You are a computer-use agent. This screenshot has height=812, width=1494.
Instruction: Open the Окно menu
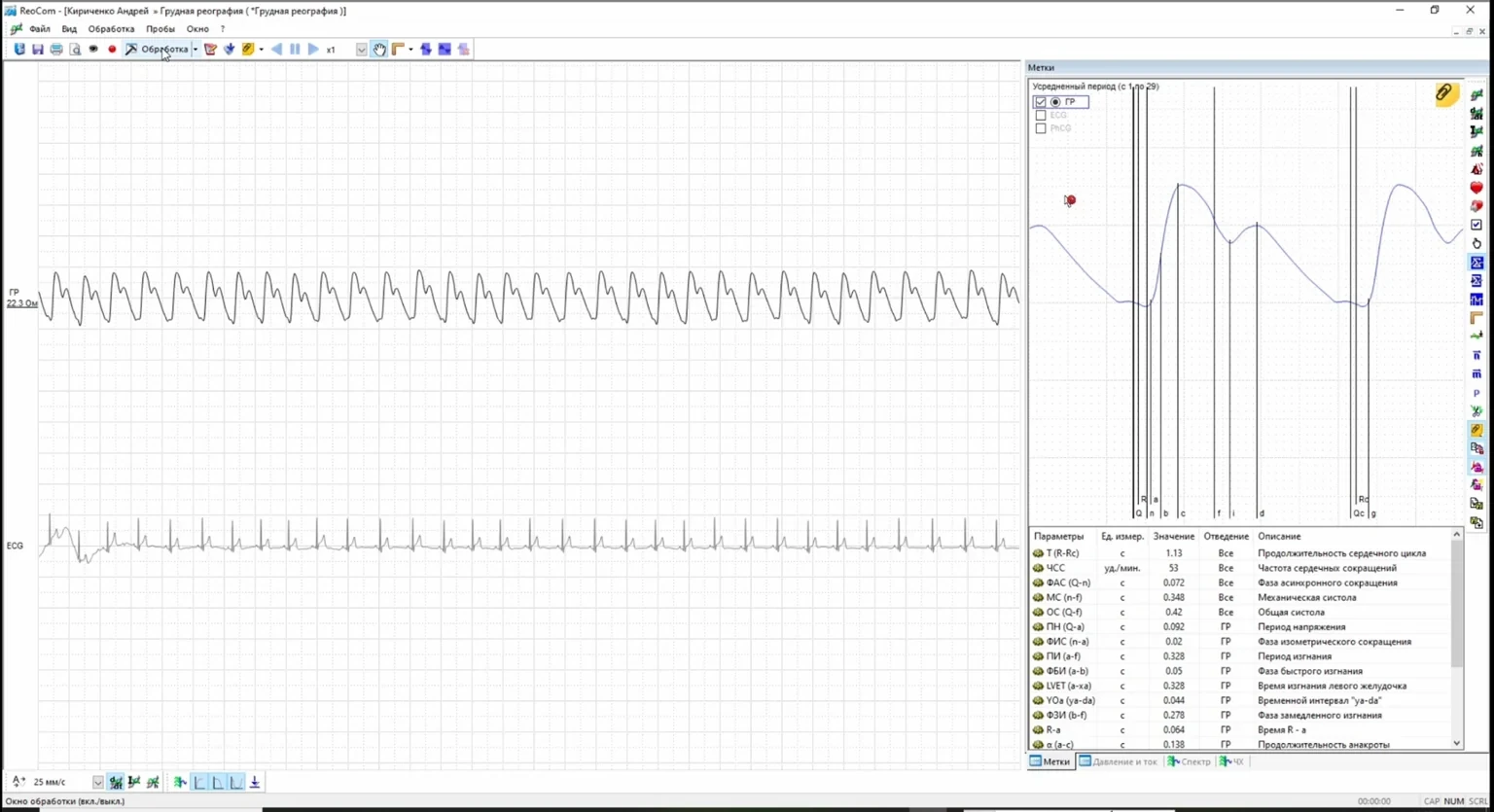197,29
